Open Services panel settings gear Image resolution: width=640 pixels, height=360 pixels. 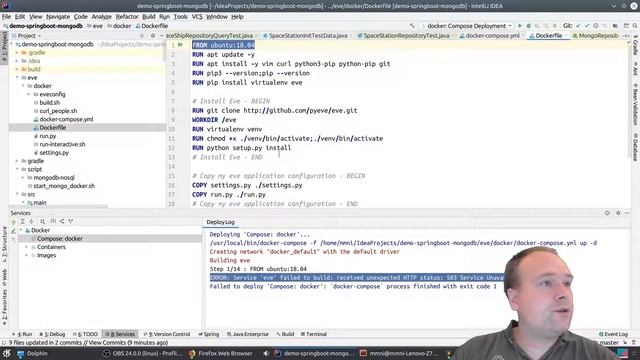tap(618, 213)
